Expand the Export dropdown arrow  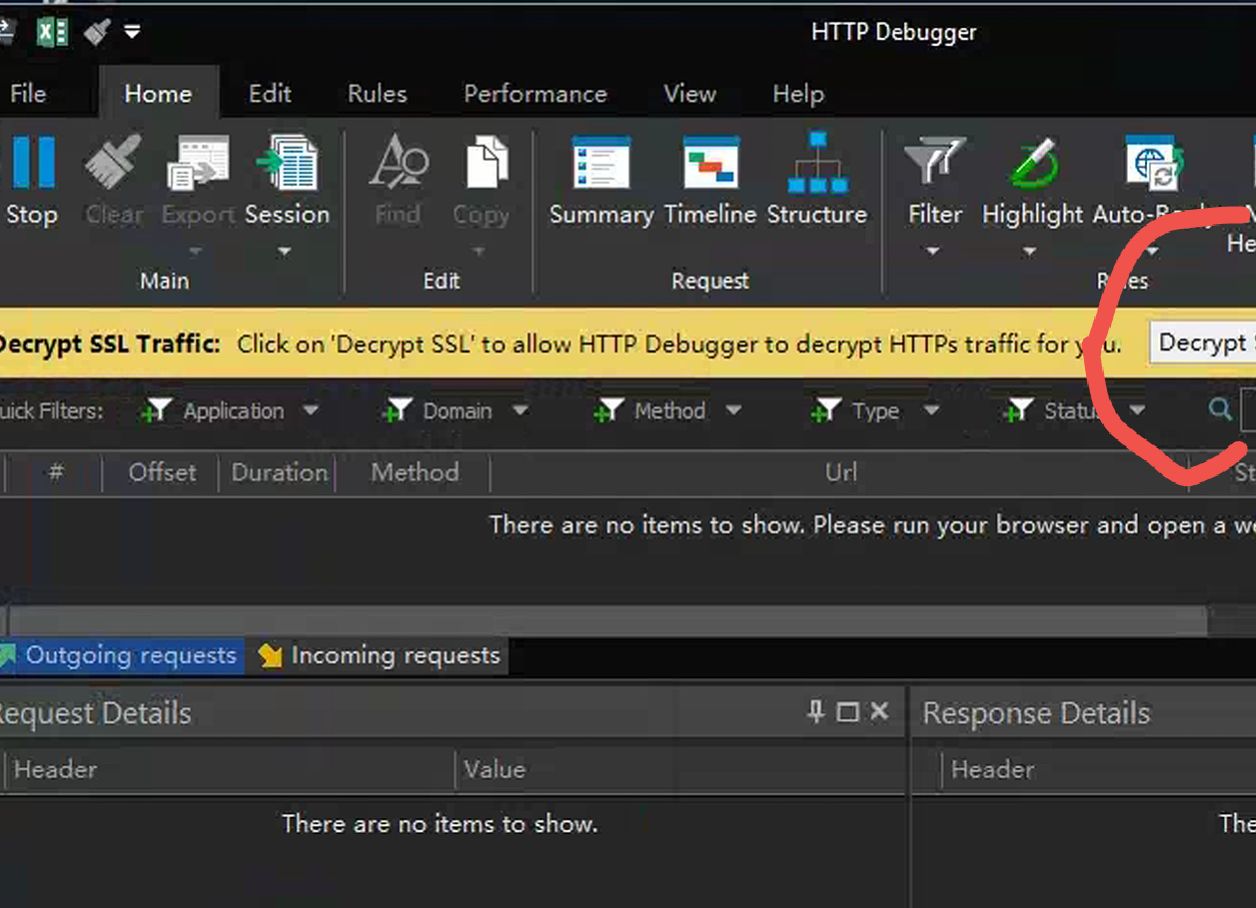point(197,251)
